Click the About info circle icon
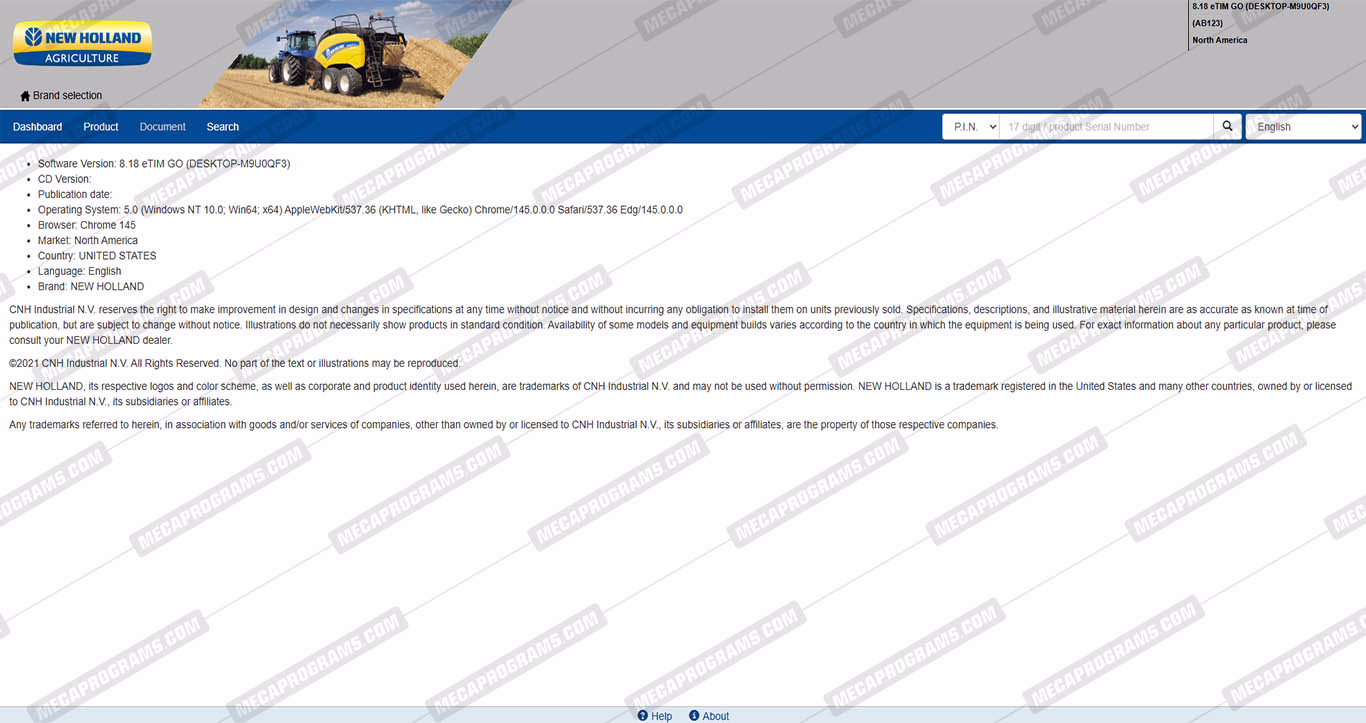Viewport: 1366px width, 723px height. [694, 716]
